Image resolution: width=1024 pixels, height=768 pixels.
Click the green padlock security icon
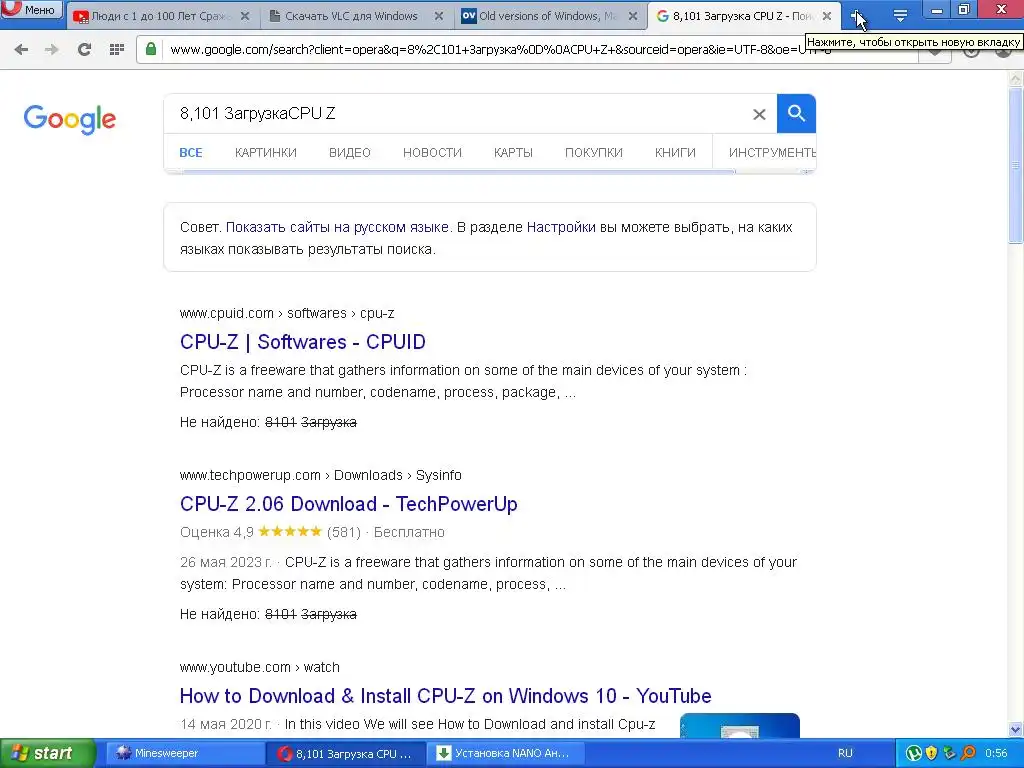coord(151,49)
